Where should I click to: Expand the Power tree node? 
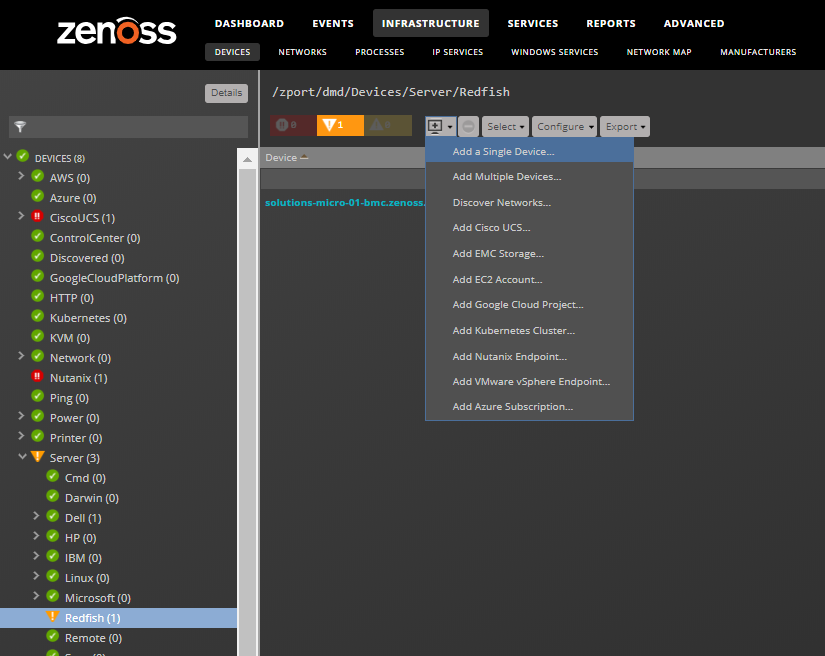(21, 416)
